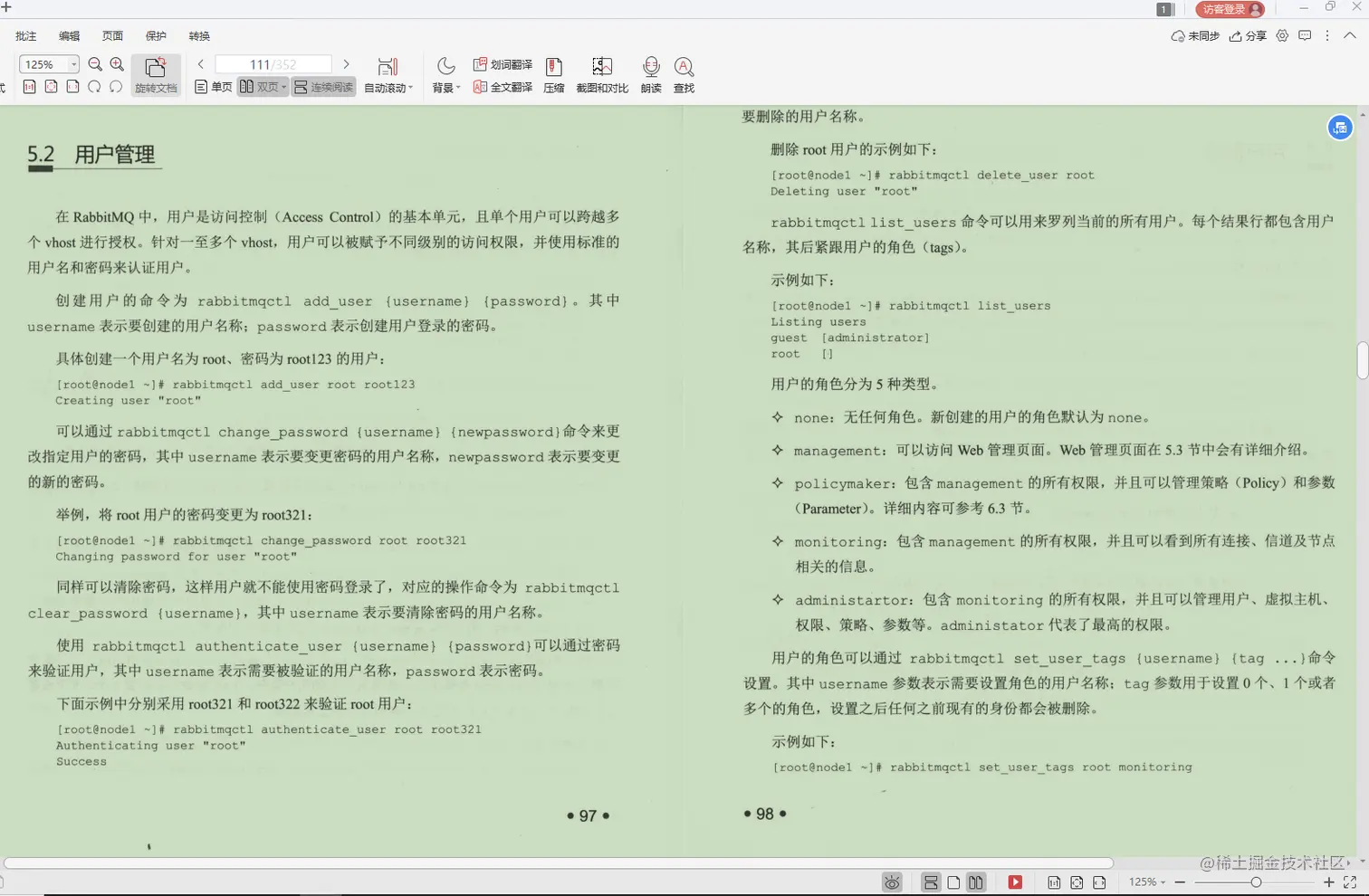Open the feedback chat bubble icon
This screenshot has height=896, width=1369.
pyautogui.click(x=1305, y=36)
